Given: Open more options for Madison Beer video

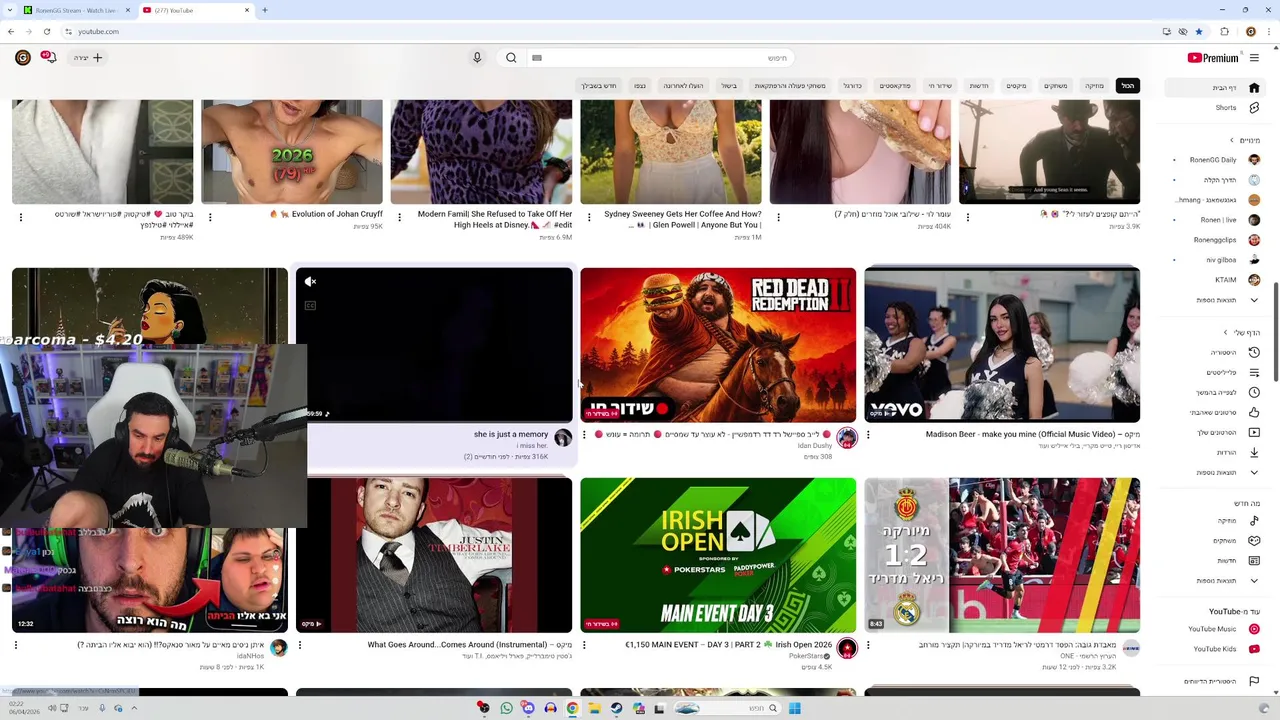Looking at the screenshot, I should (x=868, y=435).
